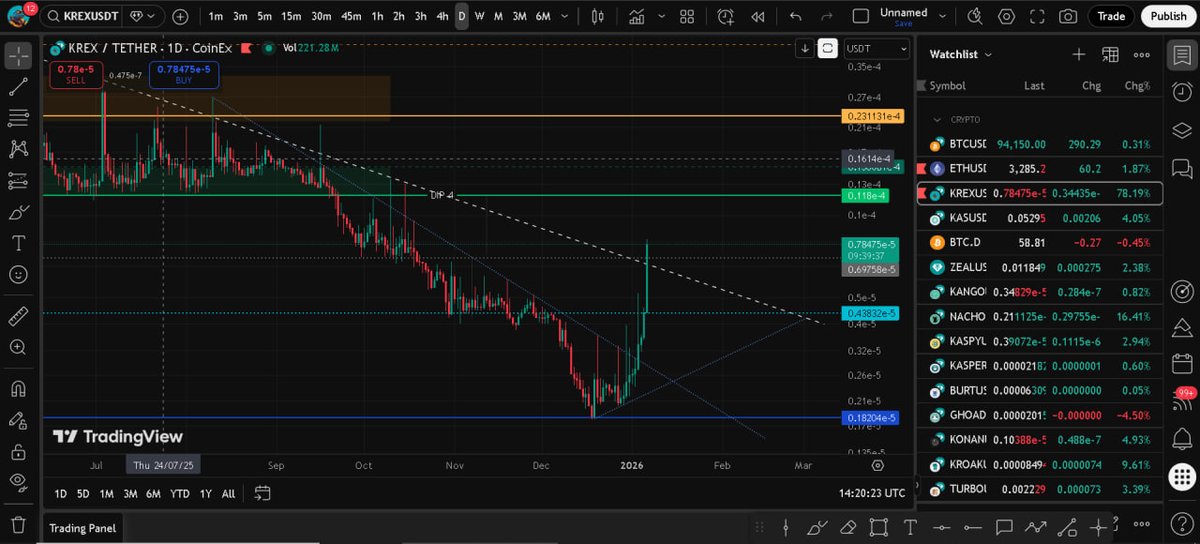Image resolution: width=1200 pixels, height=544 pixels.
Task: Click the Publish button
Action: pos(1168,16)
